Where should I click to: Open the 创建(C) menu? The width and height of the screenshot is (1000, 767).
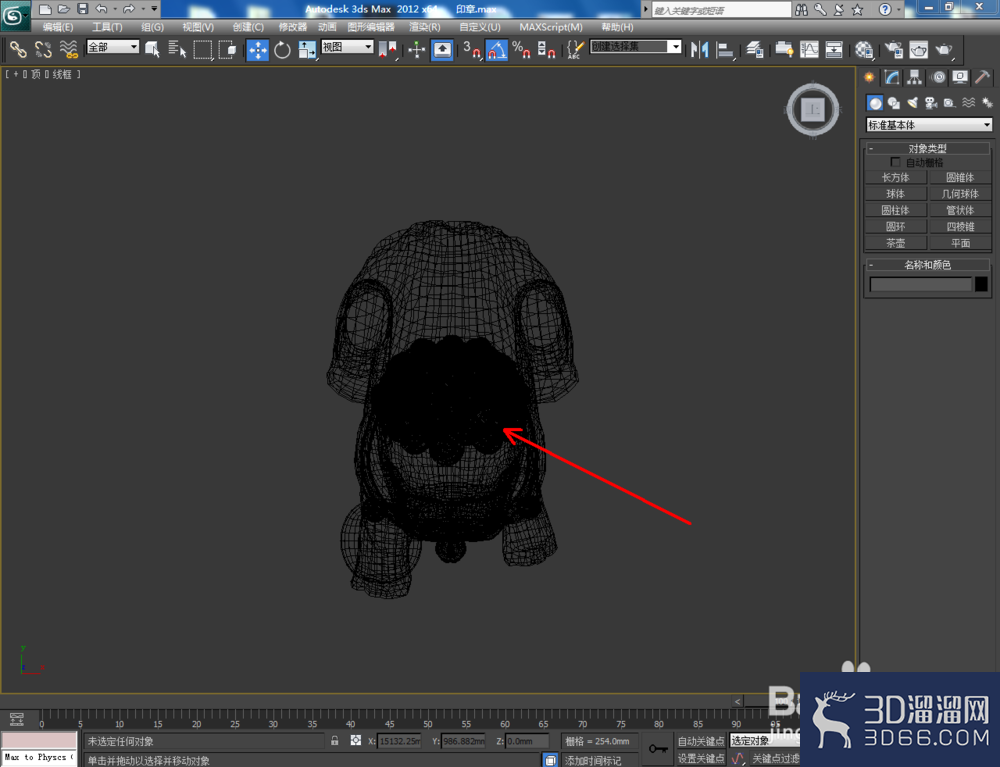pyautogui.click(x=248, y=27)
